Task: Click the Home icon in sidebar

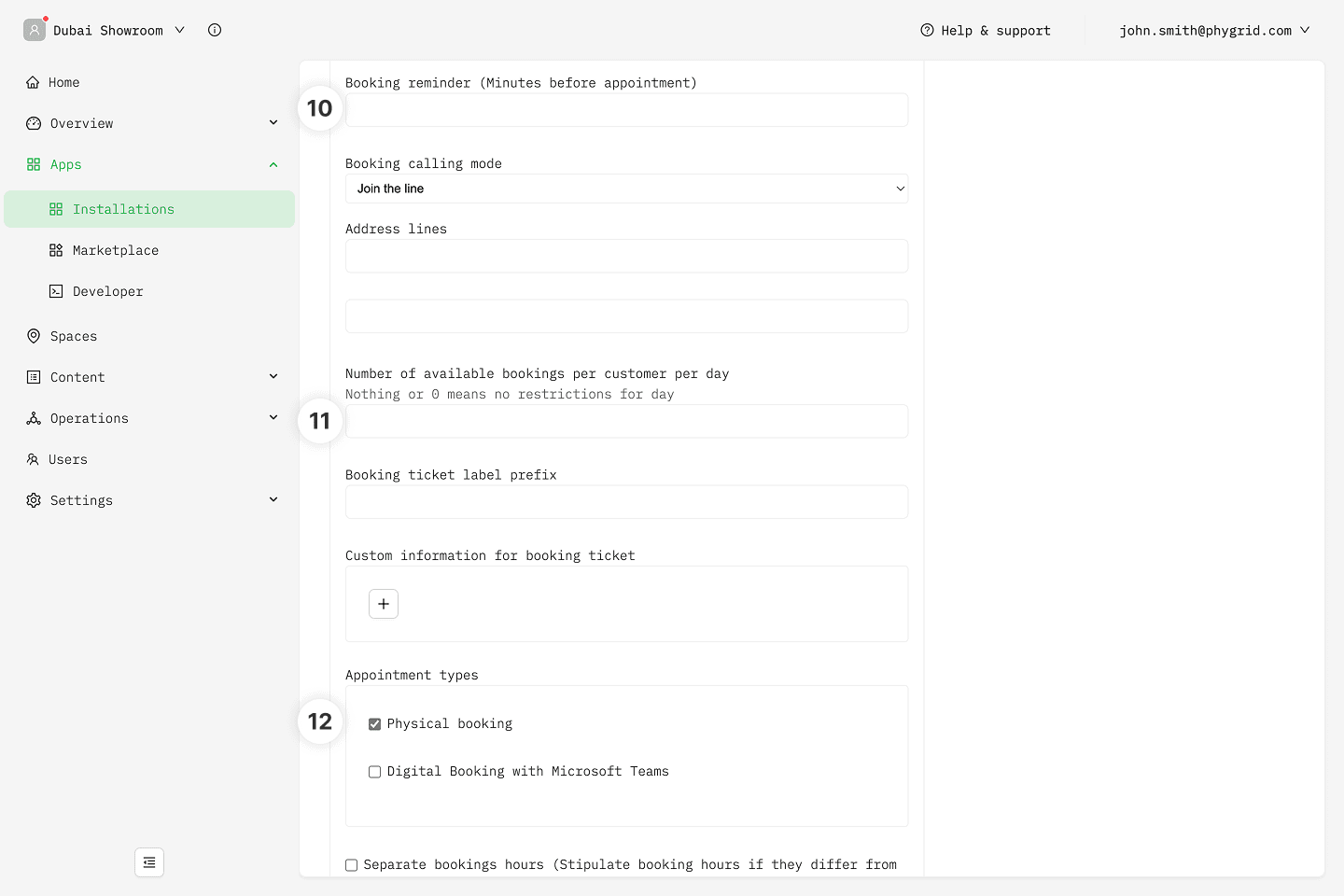Action: coord(34,82)
